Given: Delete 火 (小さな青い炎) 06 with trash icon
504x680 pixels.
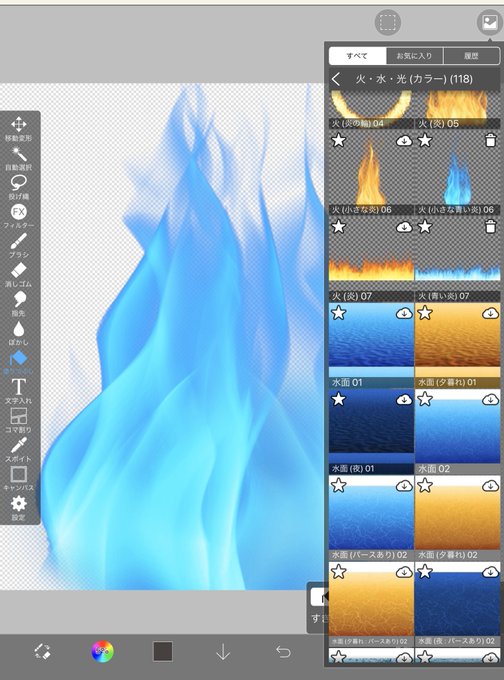Looking at the screenshot, I should pyautogui.click(x=490, y=141).
